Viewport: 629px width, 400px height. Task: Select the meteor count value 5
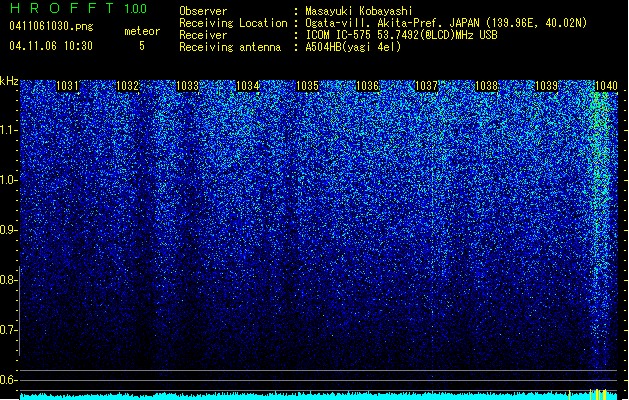coord(142,46)
